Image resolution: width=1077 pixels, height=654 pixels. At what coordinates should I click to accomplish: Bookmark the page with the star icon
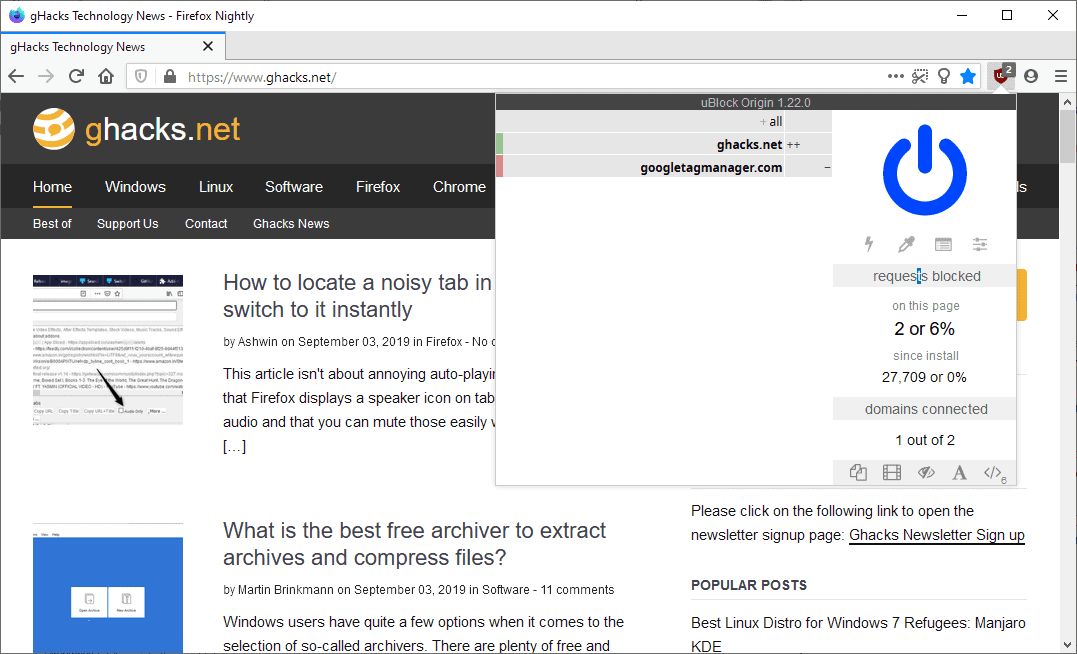[967, 76]
